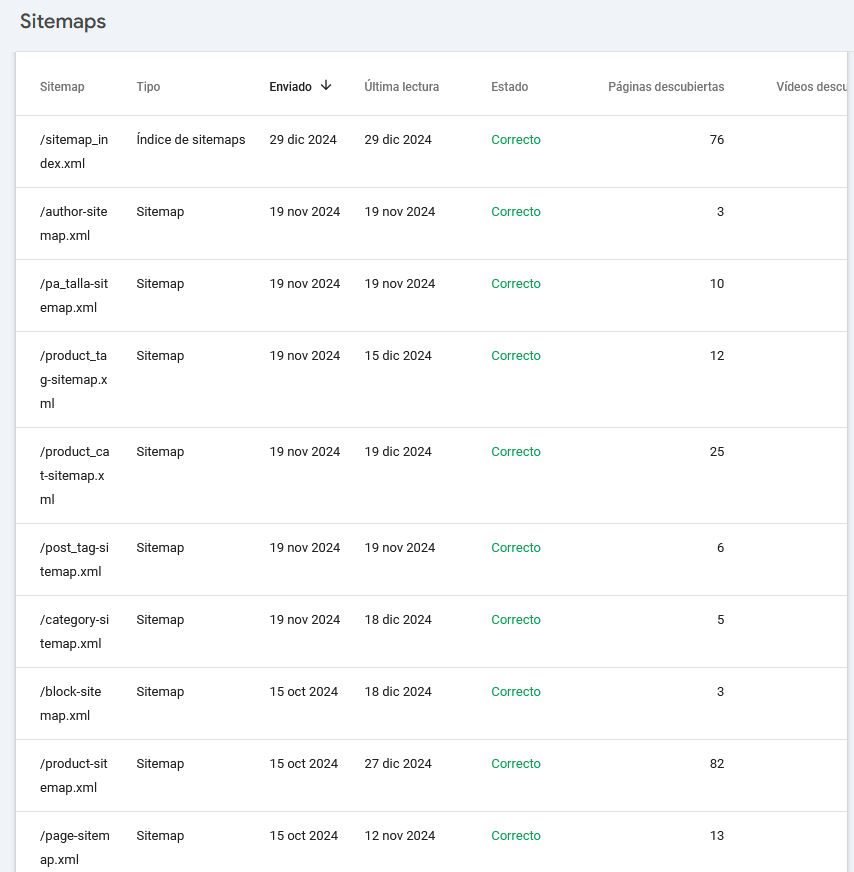Image resolution: width=854 pixels, height=872 pixels.
Task: Sort by Páginas descubiertas column header
Action: click(x=666, y=87)
